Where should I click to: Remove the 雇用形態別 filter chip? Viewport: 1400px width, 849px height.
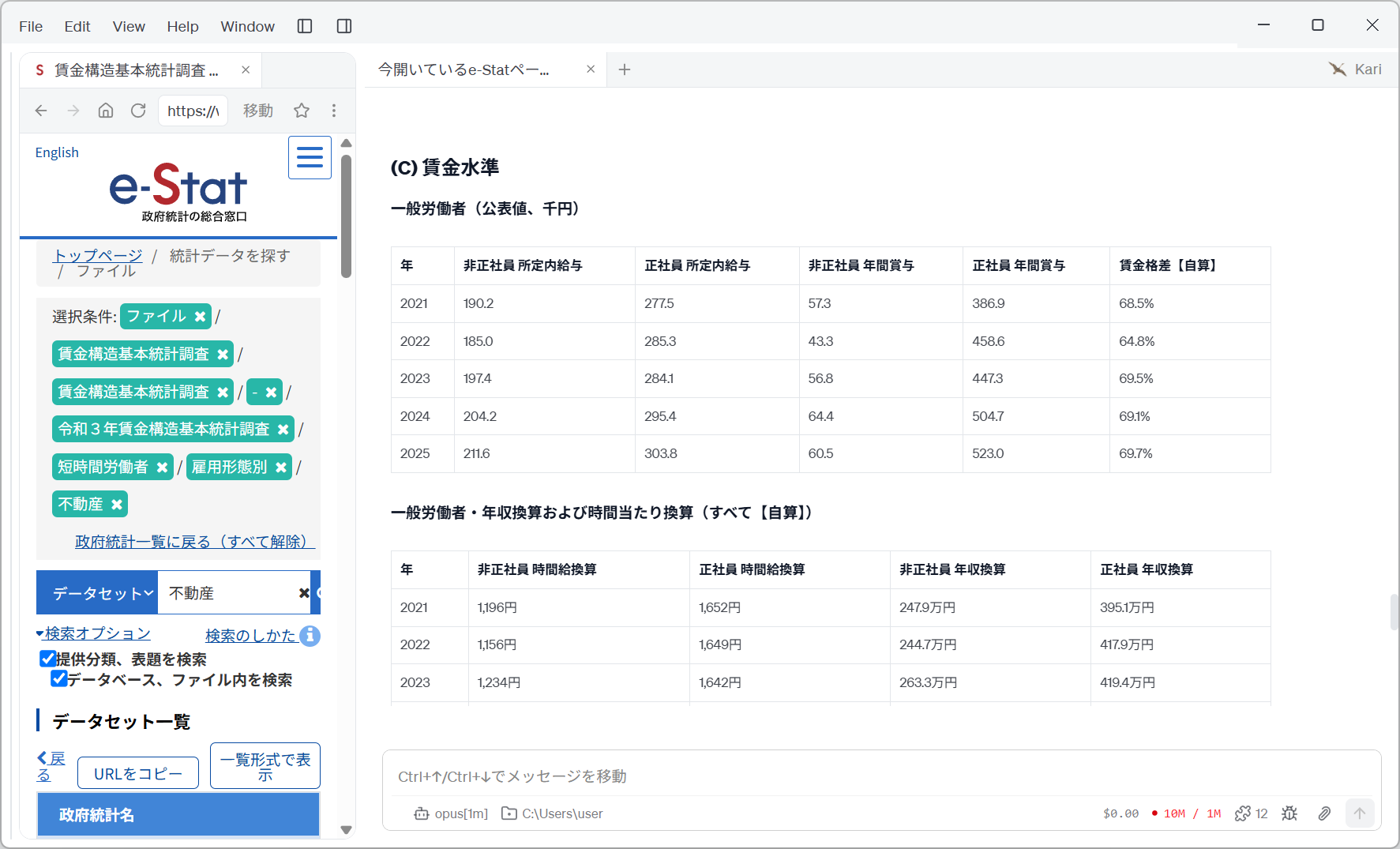(281, 468)
